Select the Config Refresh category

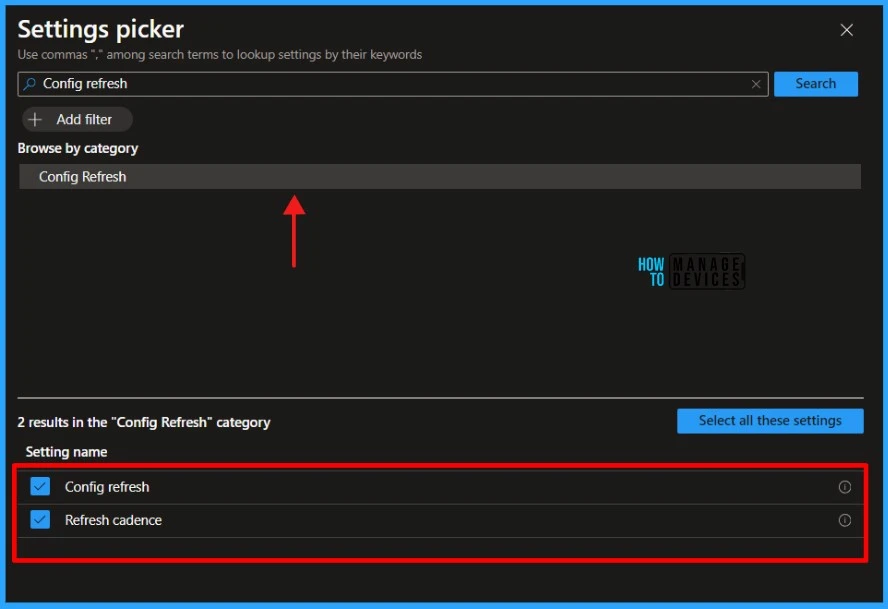(439, 177)
